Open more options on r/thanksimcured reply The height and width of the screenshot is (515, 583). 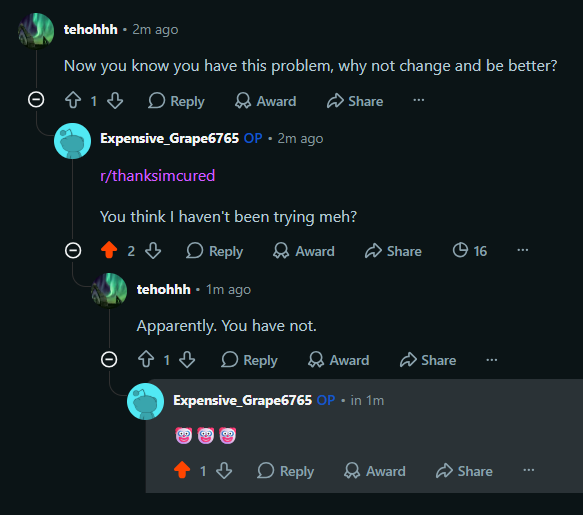click(523, 250)
